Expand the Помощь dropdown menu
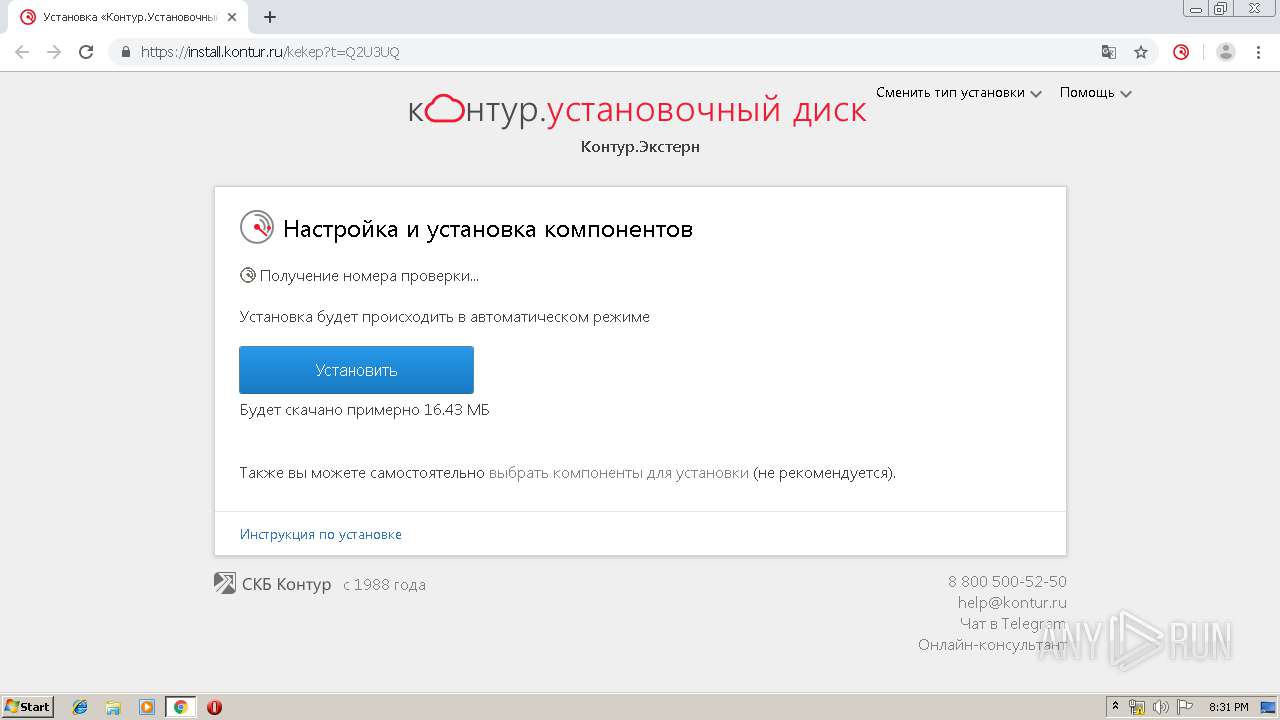 1095,93
